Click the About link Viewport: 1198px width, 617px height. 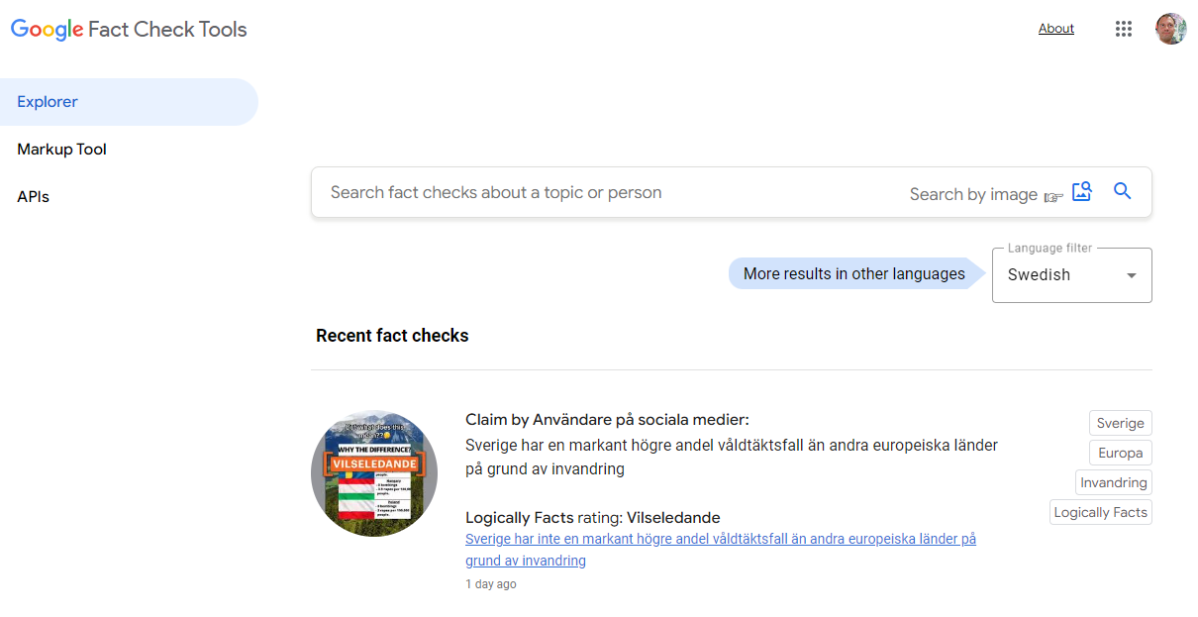[1056, 29]
